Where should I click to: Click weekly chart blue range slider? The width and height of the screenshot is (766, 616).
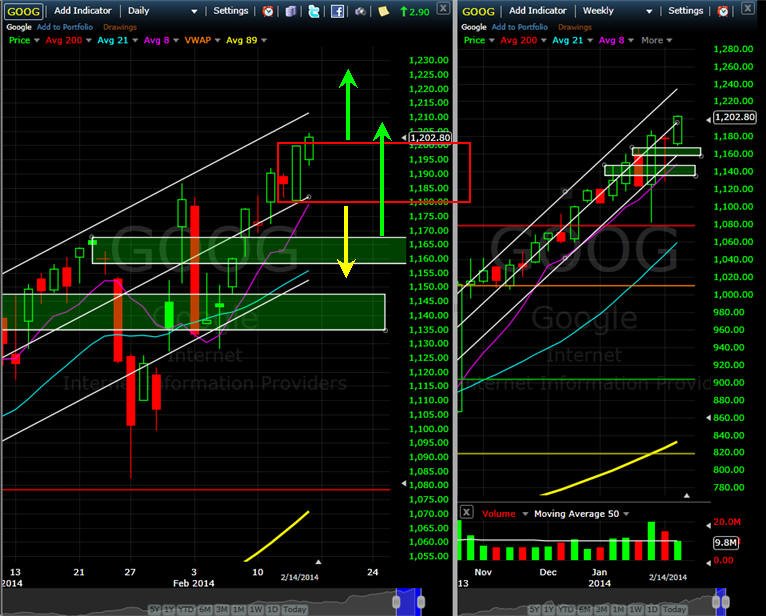point(721,601)
